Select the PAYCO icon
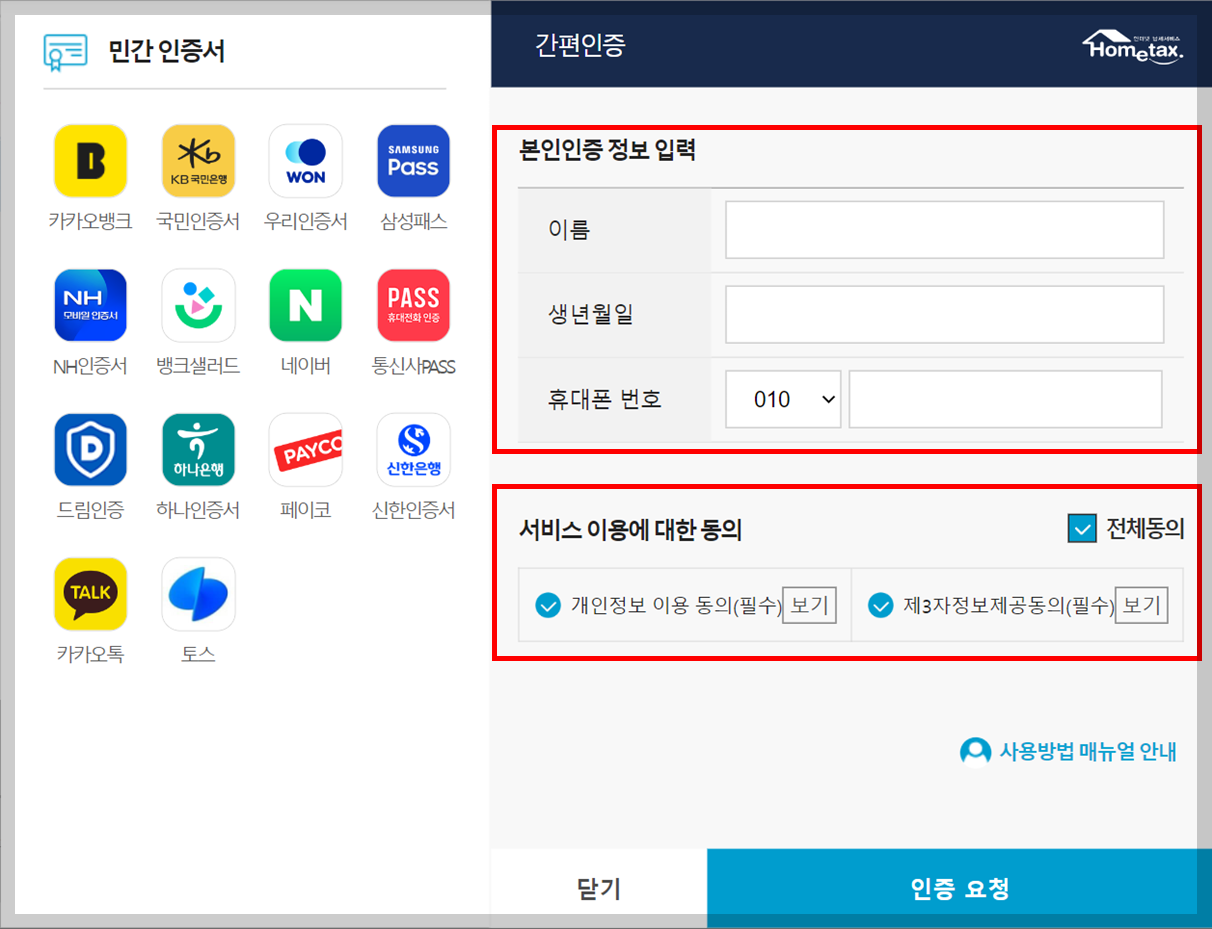Viewport: 1212px width, 929px height. [x=306, y=450]
